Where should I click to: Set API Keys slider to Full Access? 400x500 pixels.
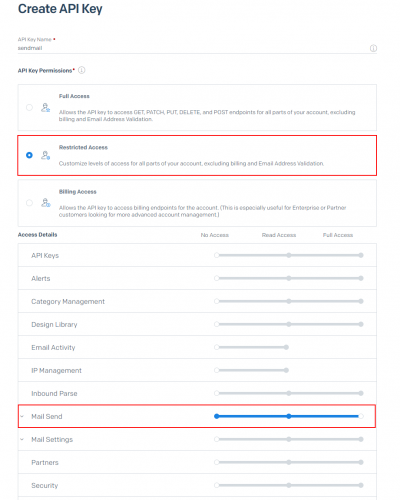(361, 255)
